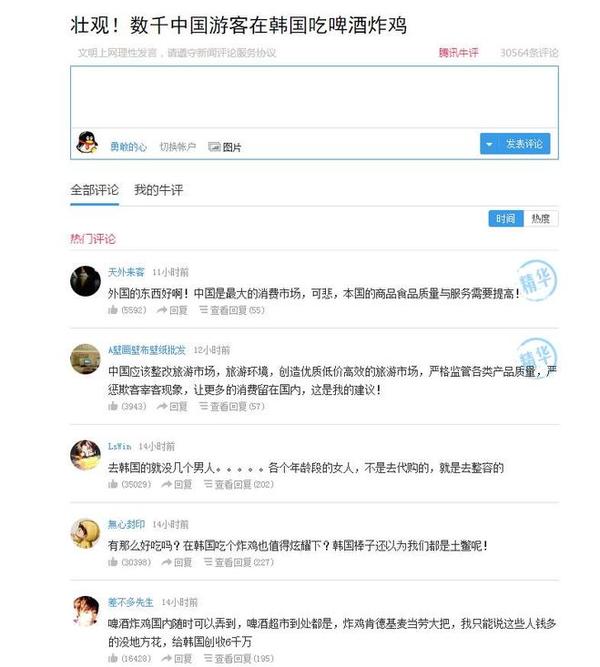600x667 pixels.
Task: Like the comment by 天外来客
Action: (x=113, y=310)
